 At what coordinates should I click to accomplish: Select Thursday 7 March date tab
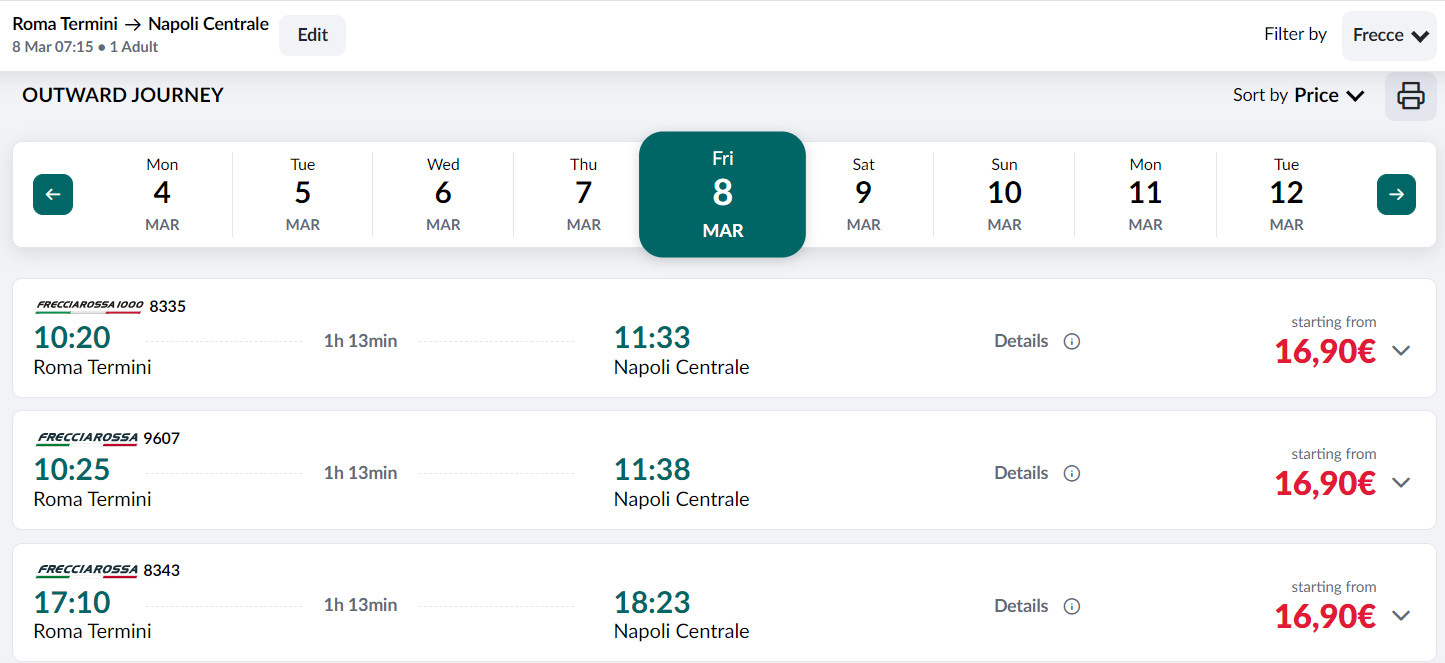point(584,194)
